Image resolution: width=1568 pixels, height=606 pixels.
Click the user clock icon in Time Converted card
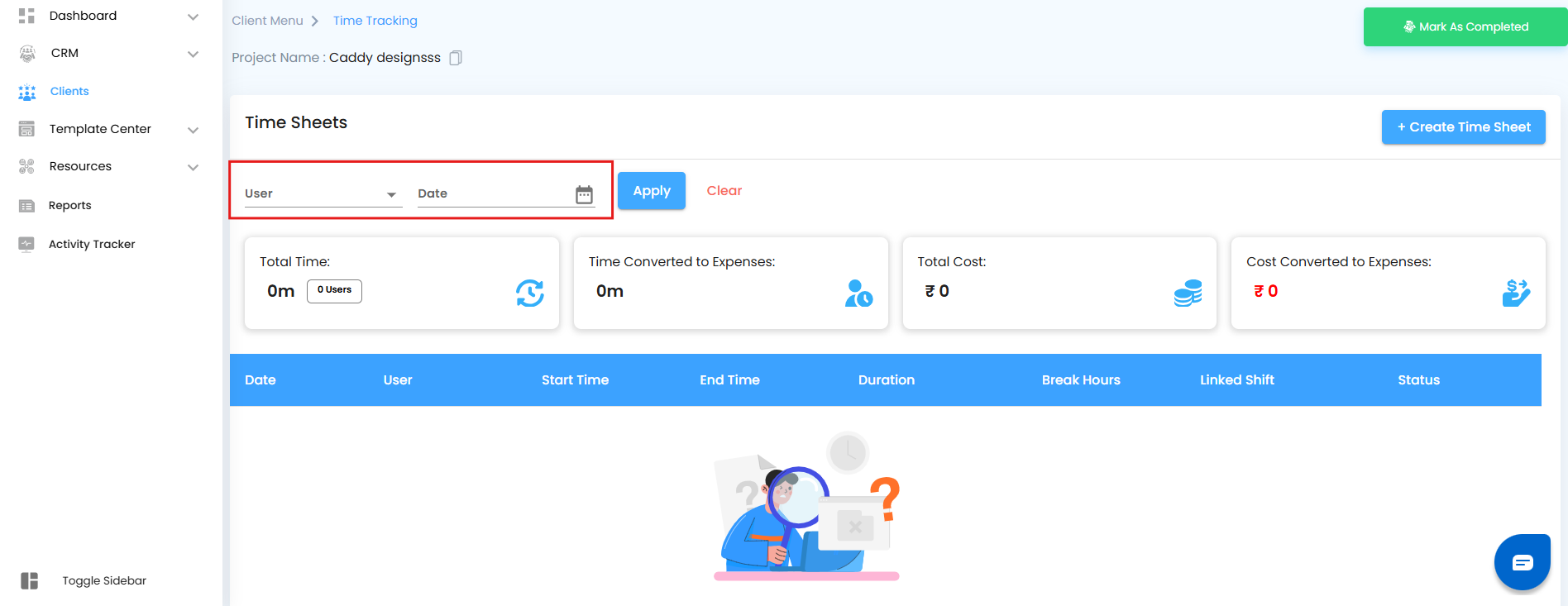(858, 293)
